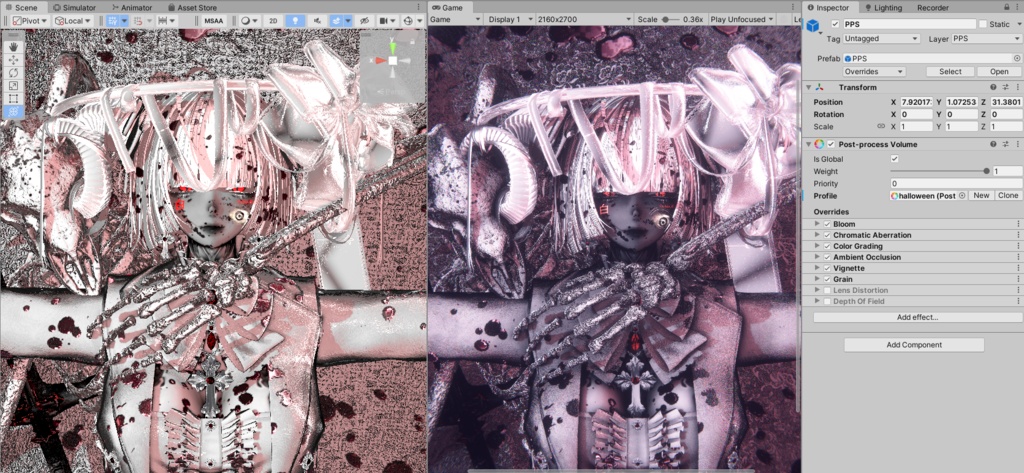The width and height of the screenshot is (1024, 473).
Task: Disable the Bloom override checkbox
Action: 827,224
